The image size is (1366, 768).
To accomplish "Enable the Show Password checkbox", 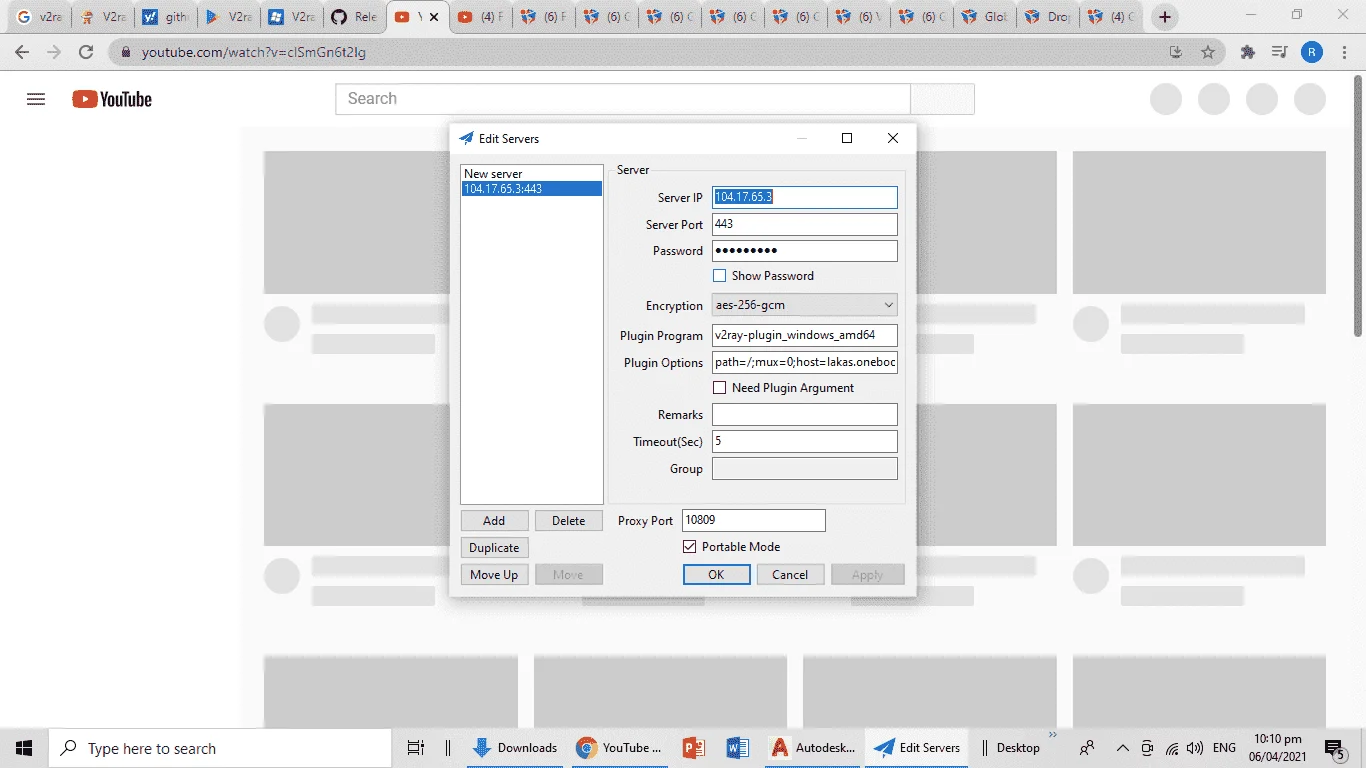I will [x=719, y=276].
